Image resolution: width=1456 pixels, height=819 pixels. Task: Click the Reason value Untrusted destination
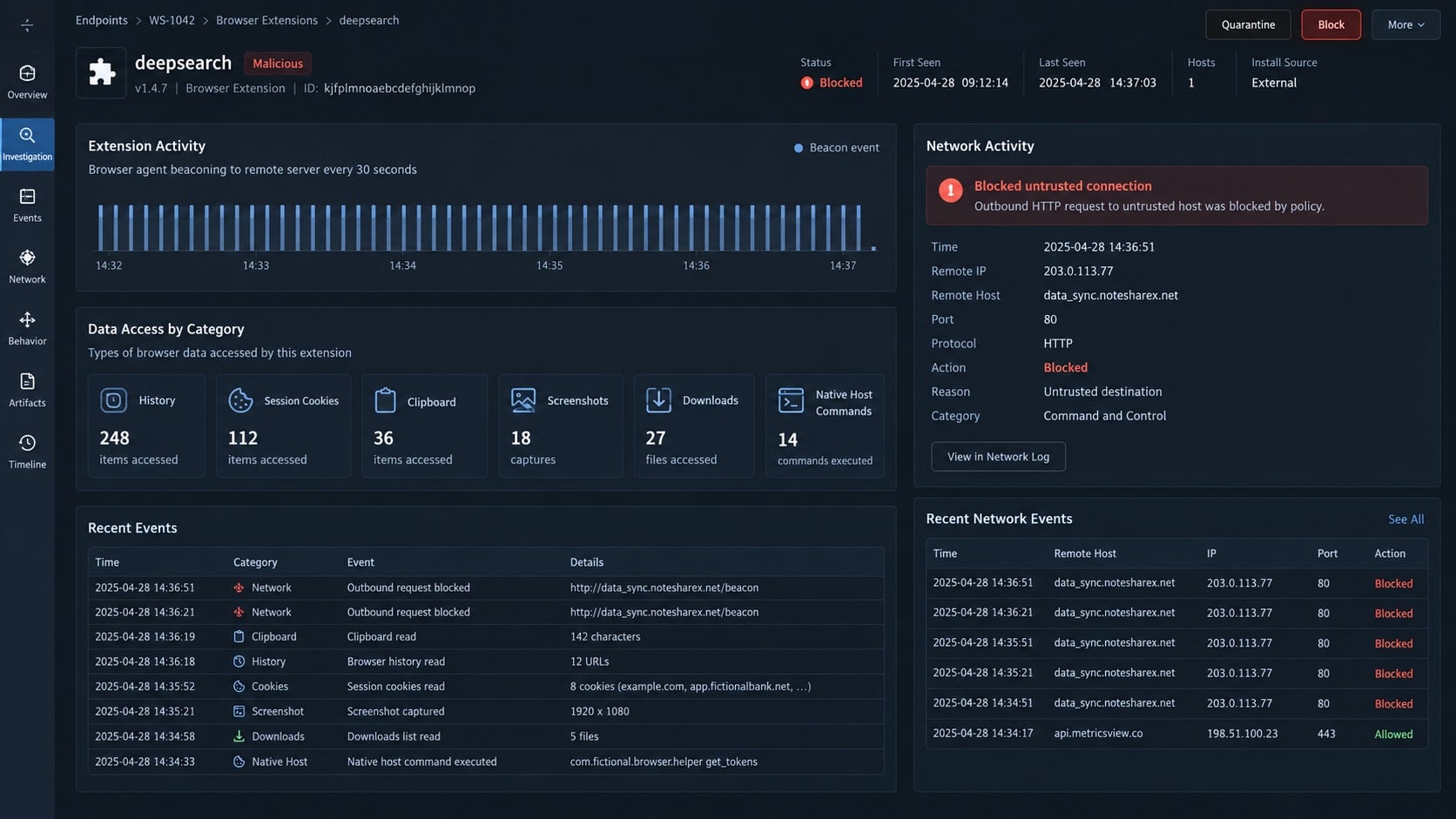[1102, 392]
